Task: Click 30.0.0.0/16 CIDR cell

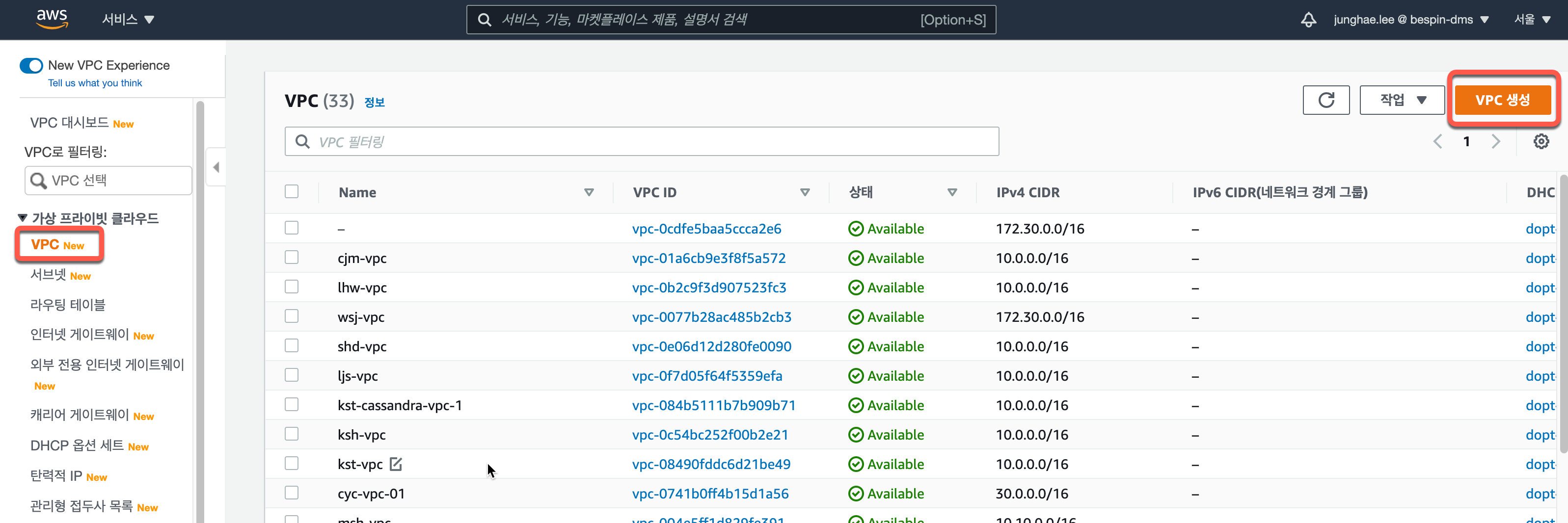Action: [1032, 494]
